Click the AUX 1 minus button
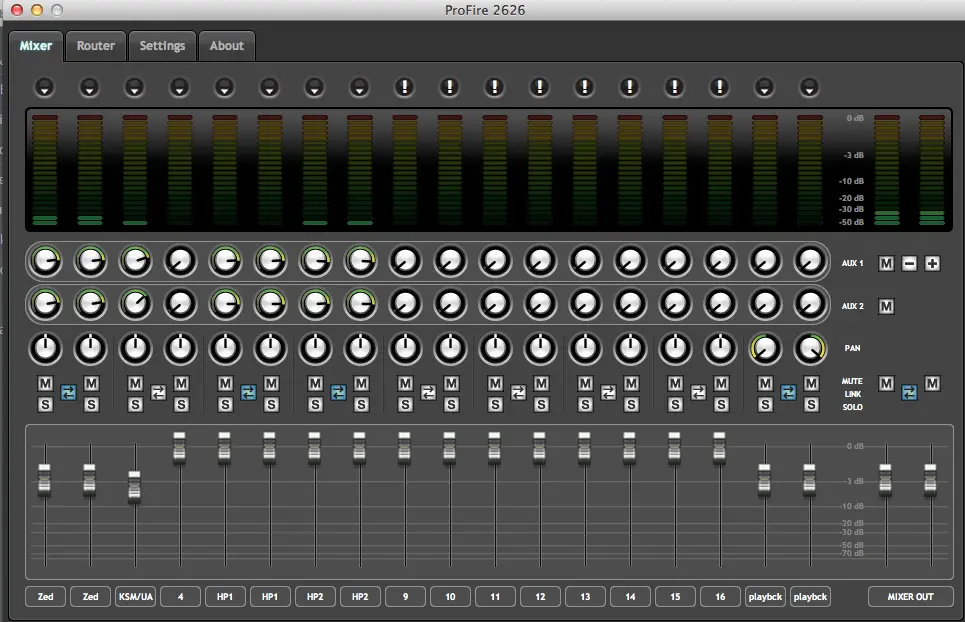 tap(909, 264)
